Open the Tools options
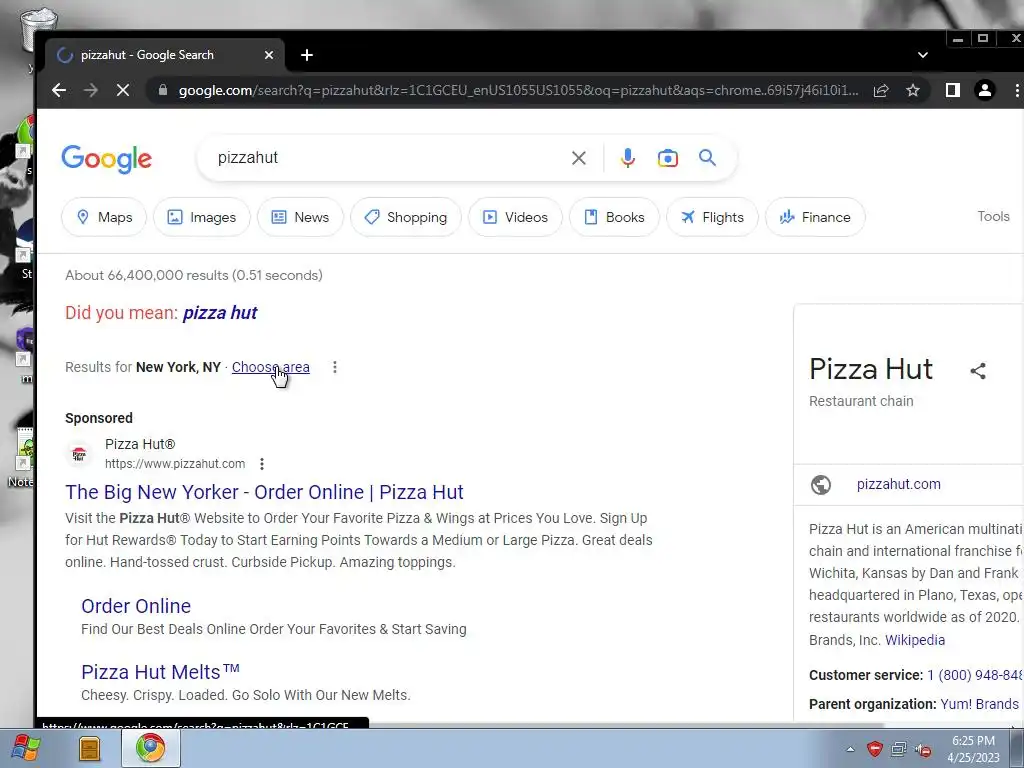The width and height of the screenshot is (1024, 768). 993,216
